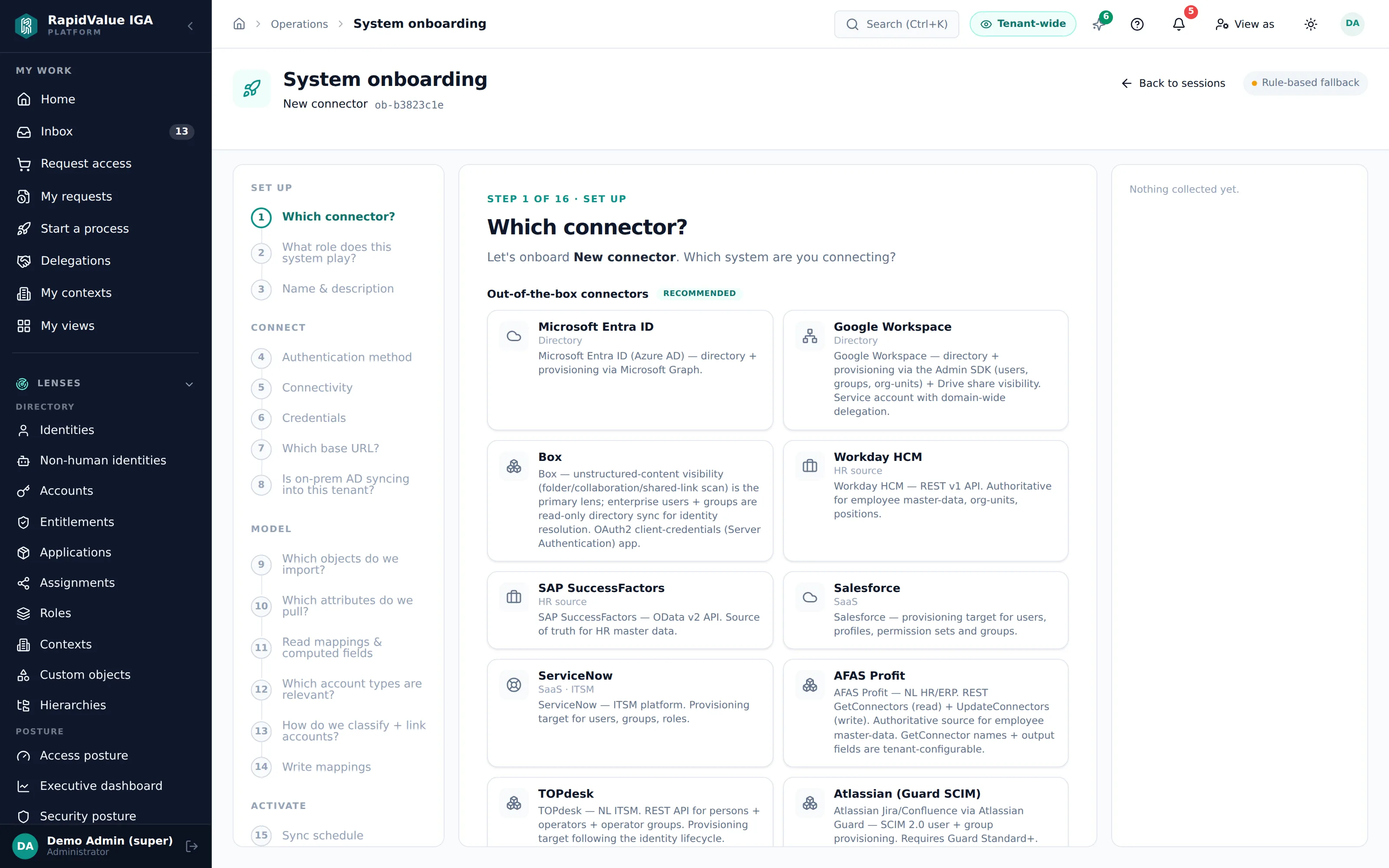This screenshot has width=1389, height=868.
Task: Click the Microsoft Entra ID cloud icon
Action: (x=513, y=336)
